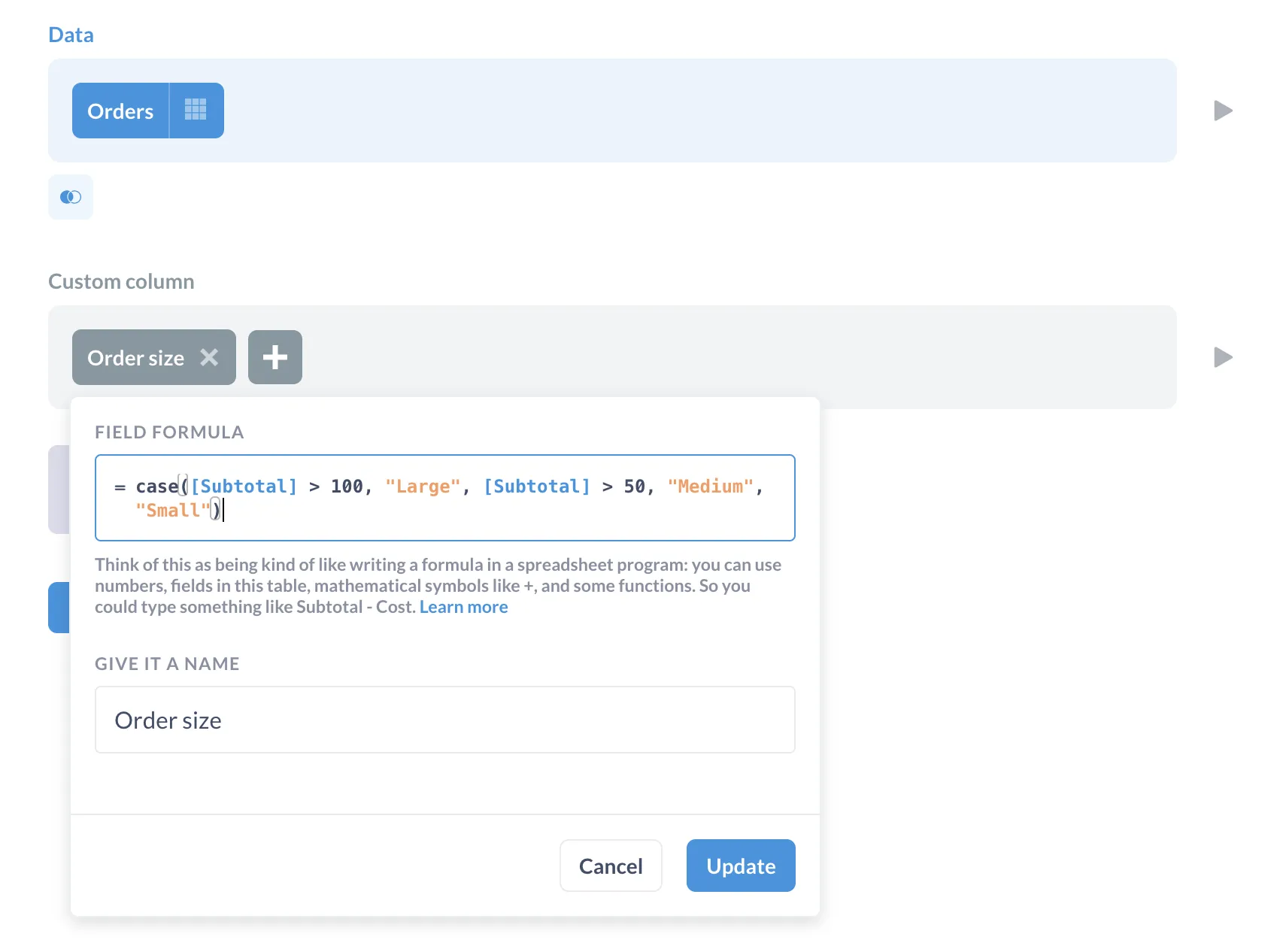Image resolution: width=1280 pixels, height=952 pixels.
Task: Add another custom column with the plus icon
Action: point(275,357)
